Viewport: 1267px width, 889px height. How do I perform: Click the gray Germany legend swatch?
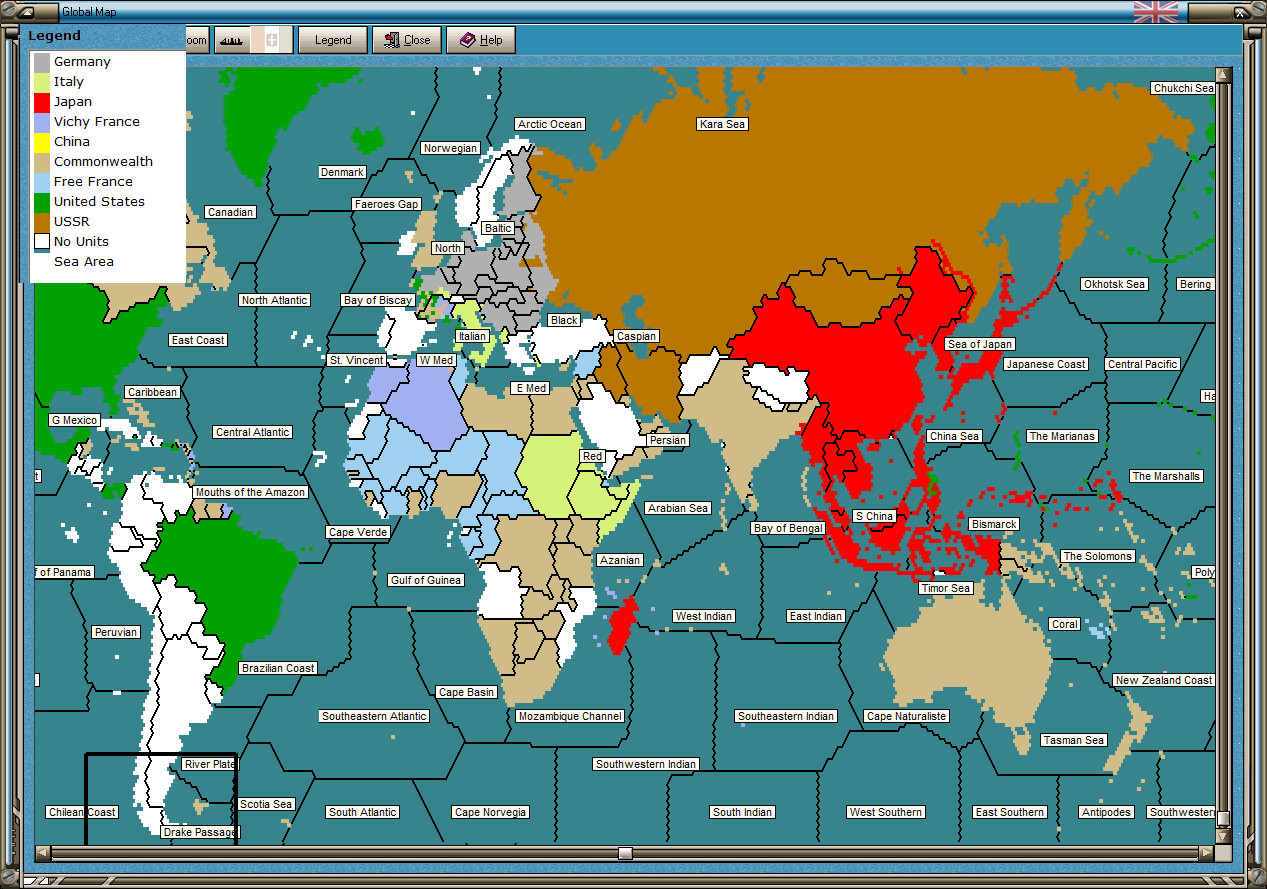point(42,61)
